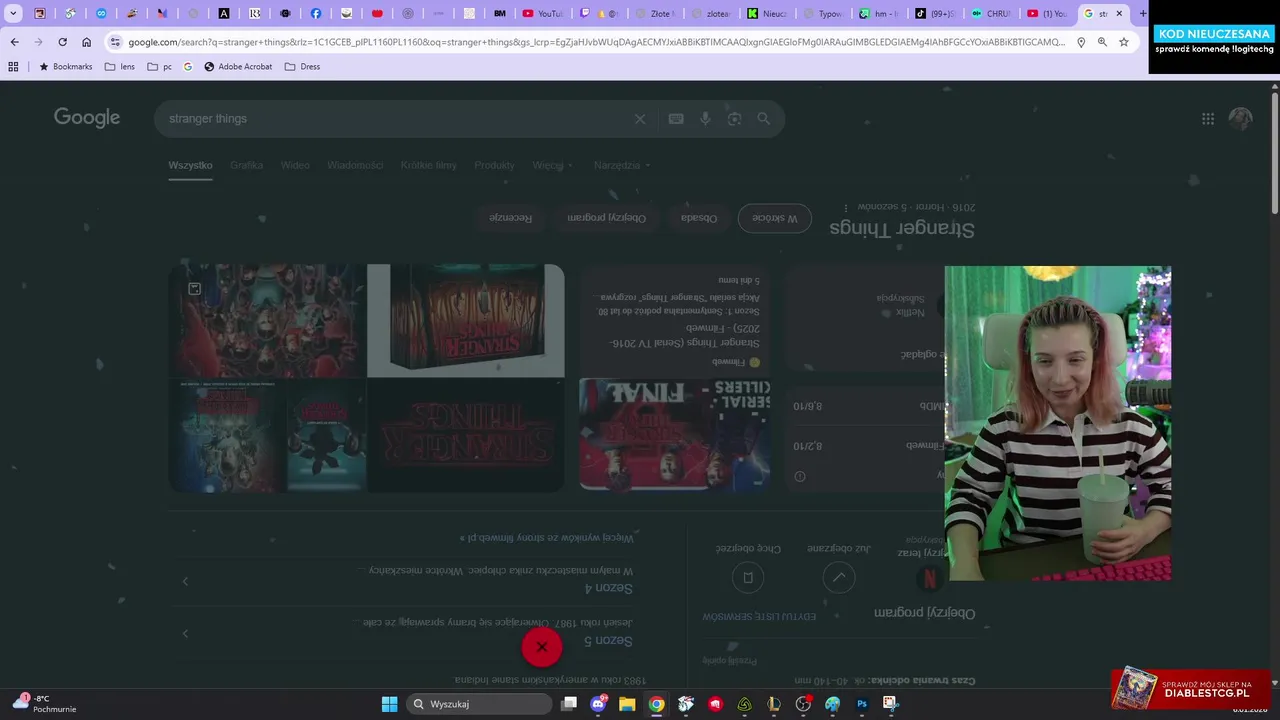The height and width of the screenshot is (720, 1280).
Task: Open the Snipping Tool icon on taskbar
Action: tap(891, 704)
